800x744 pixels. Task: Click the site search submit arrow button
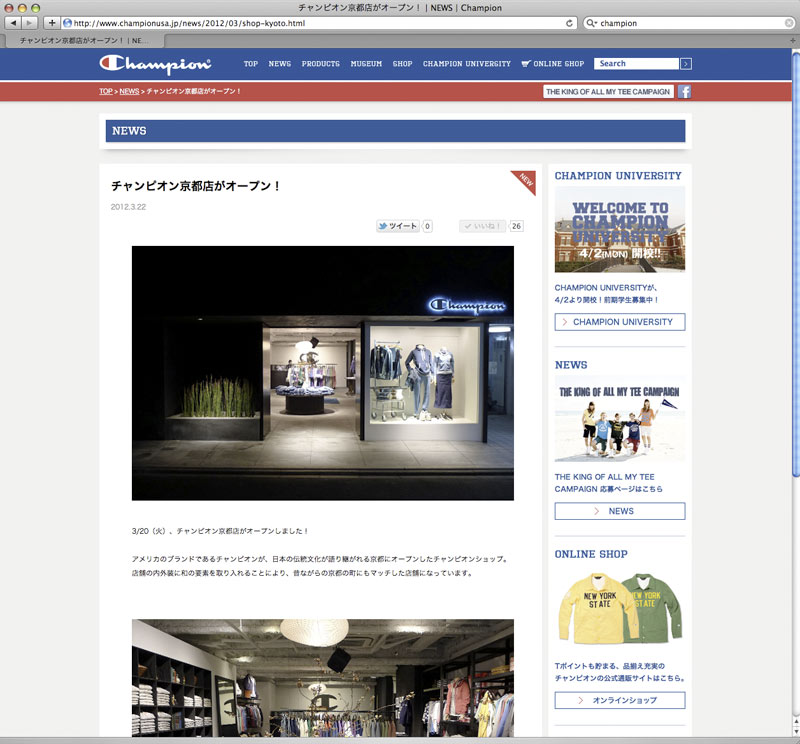click(685, 64)
